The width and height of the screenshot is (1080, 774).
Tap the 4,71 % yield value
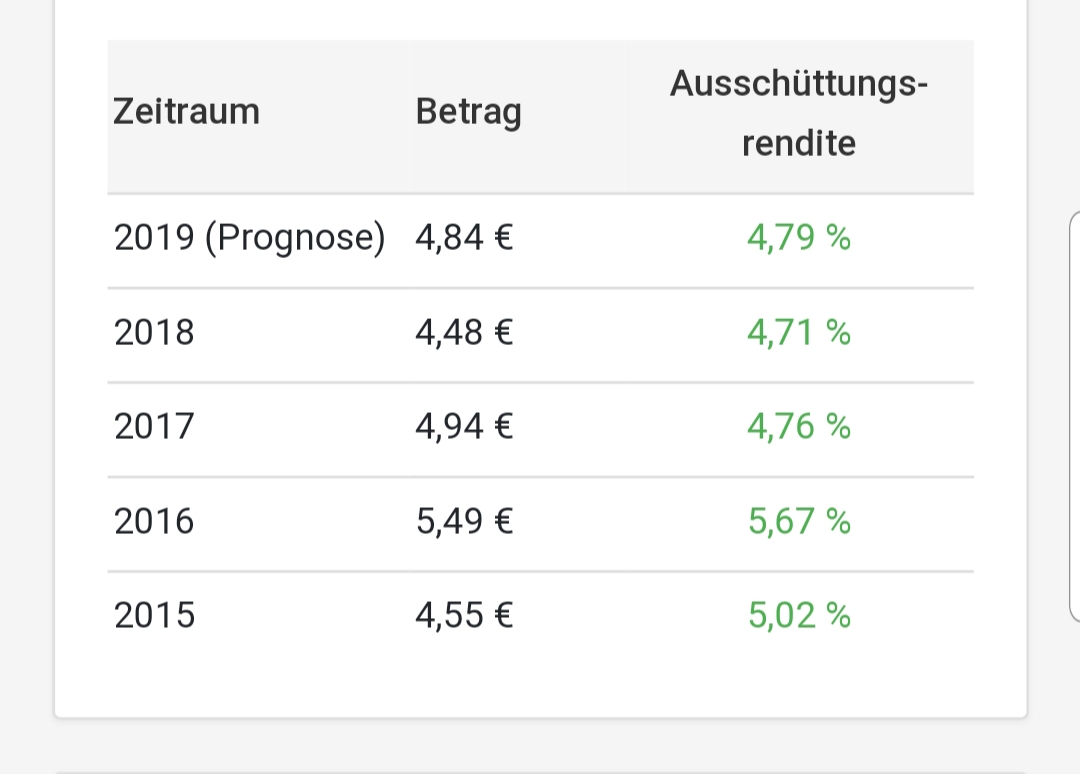[799, 332]
